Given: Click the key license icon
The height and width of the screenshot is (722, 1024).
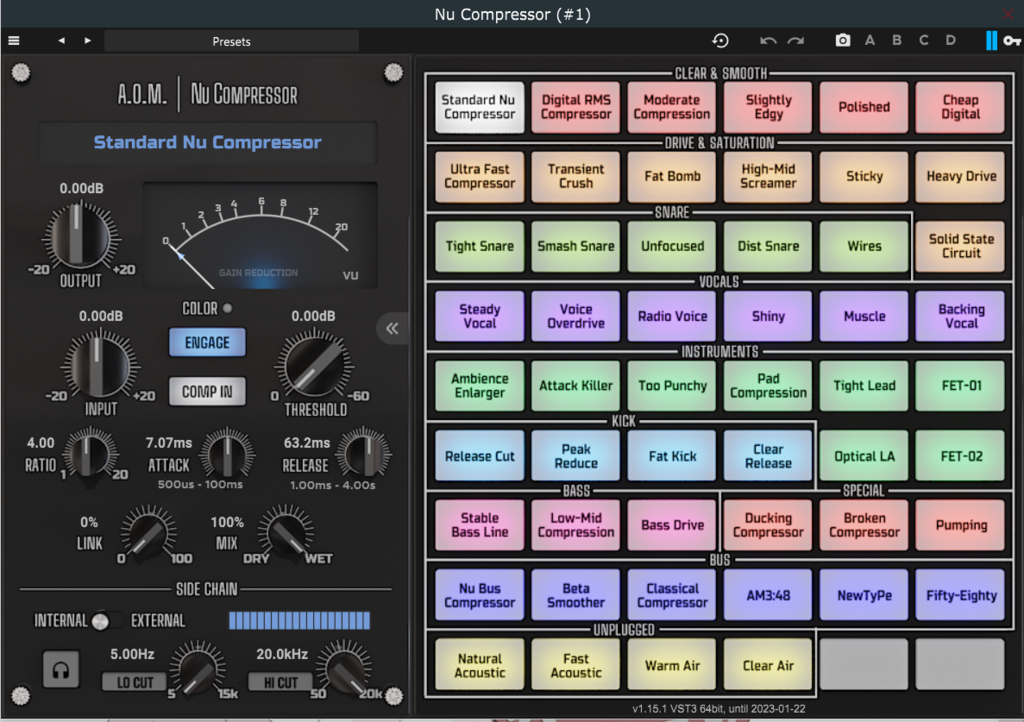Looking at the screenshot, I should (x=1012, y=40).
